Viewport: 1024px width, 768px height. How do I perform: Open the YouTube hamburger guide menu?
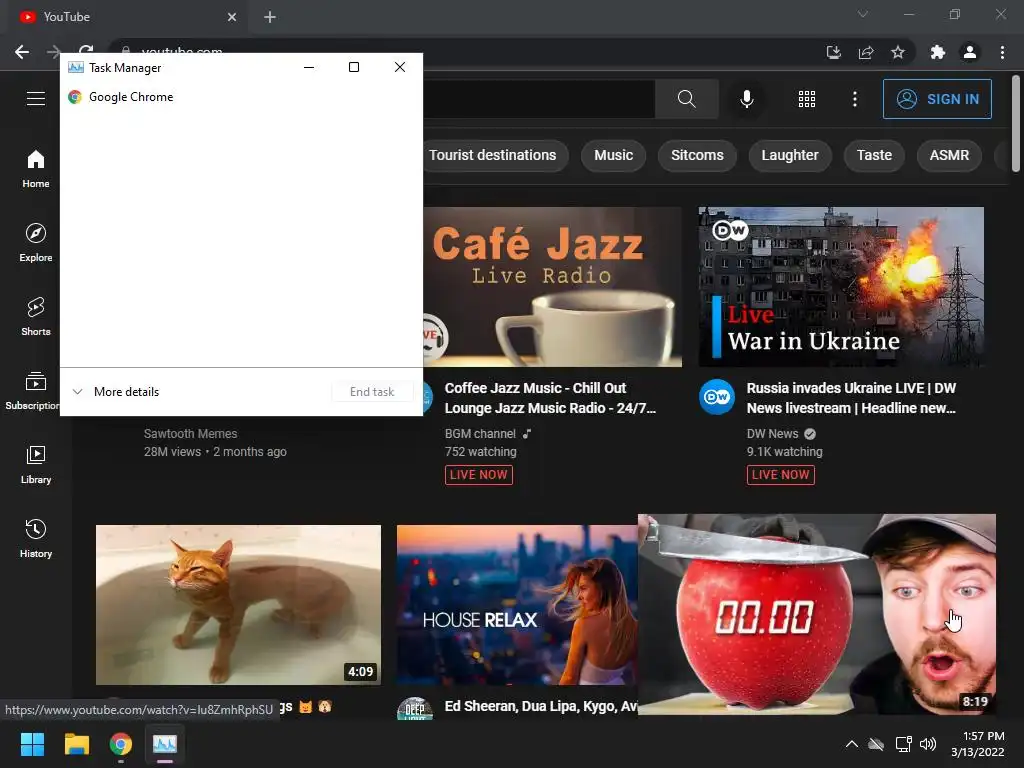(36, 99)
